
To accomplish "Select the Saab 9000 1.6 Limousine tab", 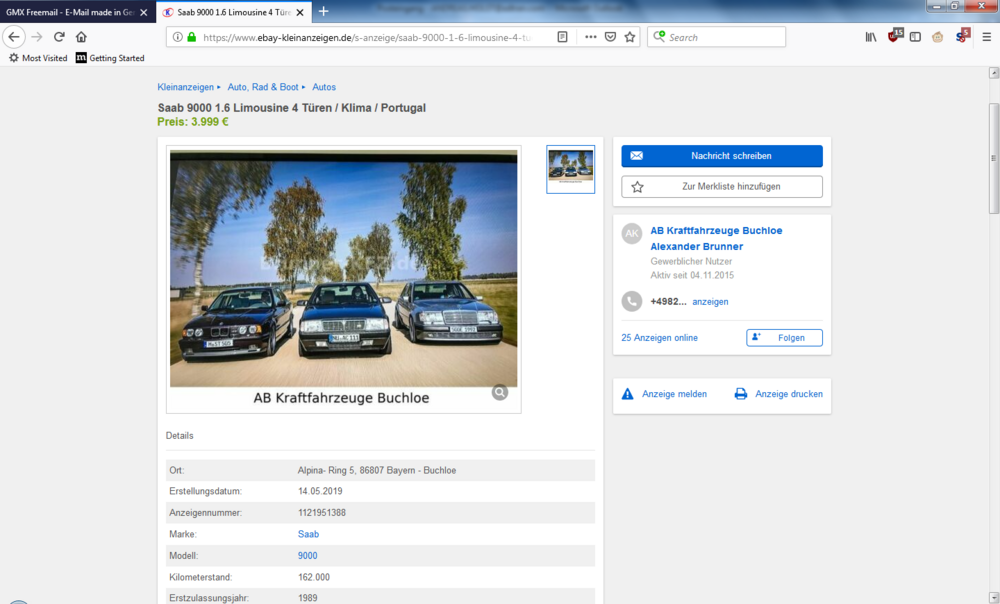I will tap(234, 12).
